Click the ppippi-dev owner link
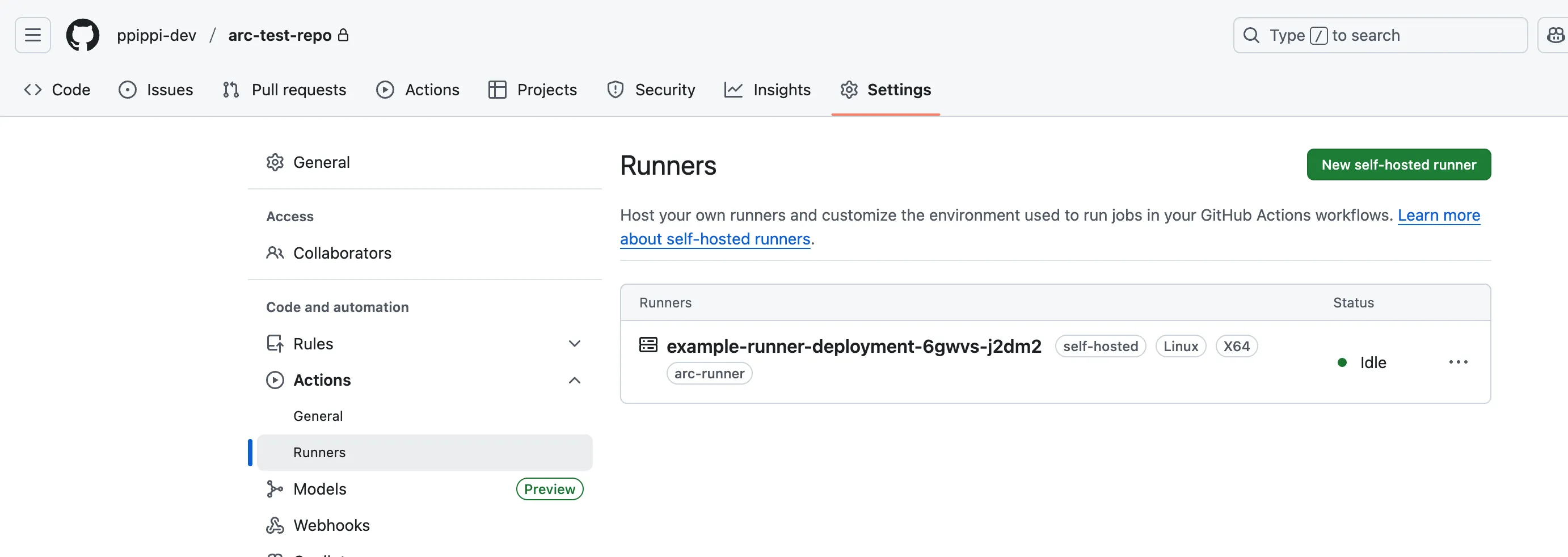 (157, 35)
